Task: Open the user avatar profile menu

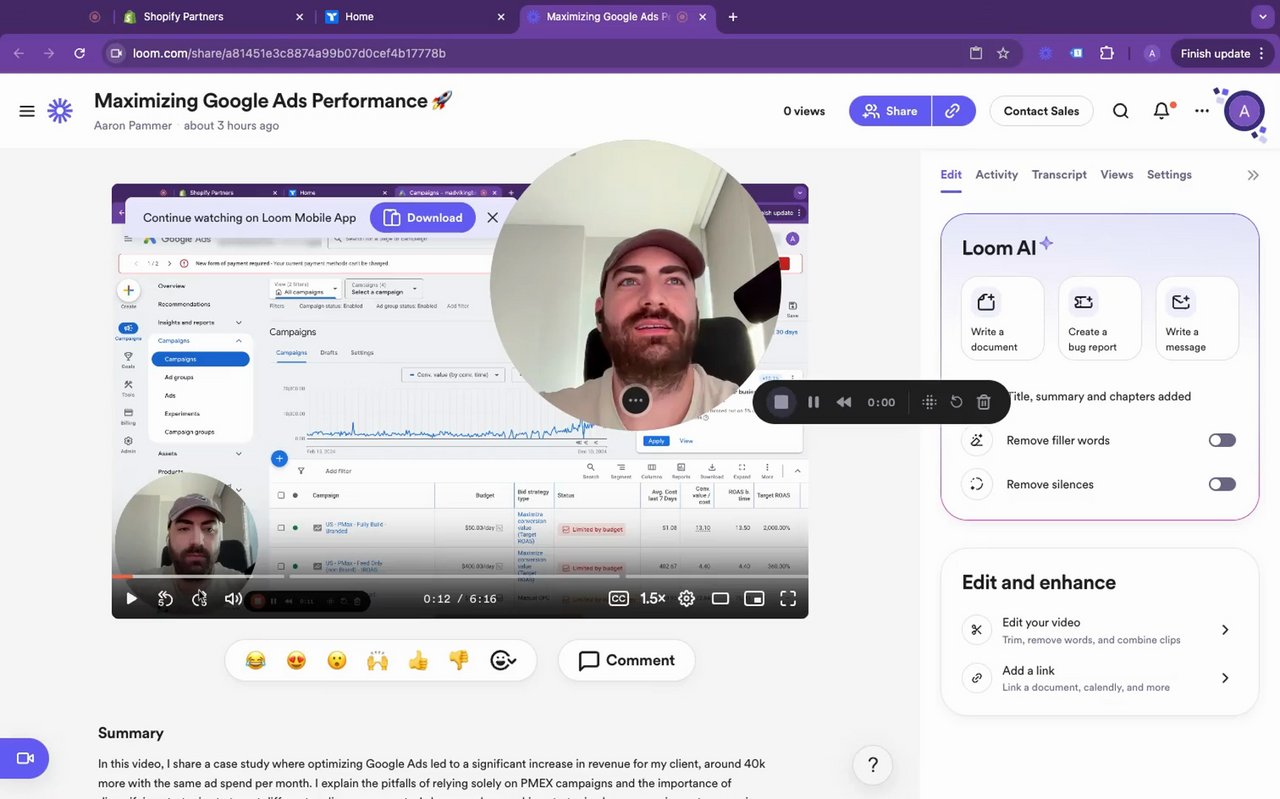Action: pyautogui.click(x=1244, y=111)
